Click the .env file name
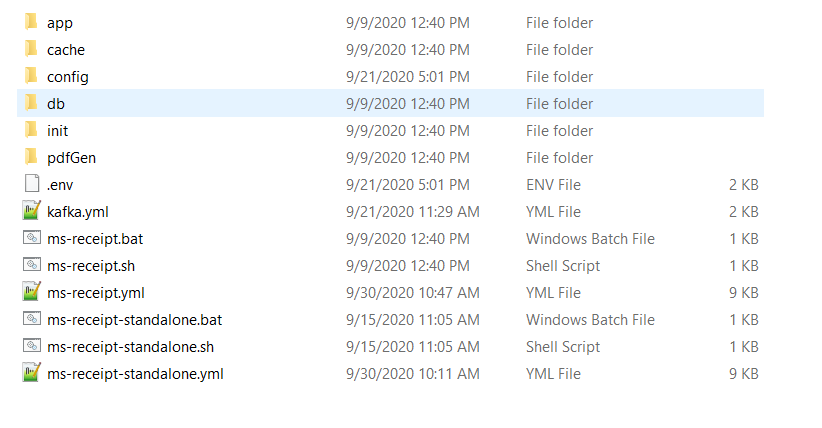This screenshot has height=428, width=822. [62, 184]
